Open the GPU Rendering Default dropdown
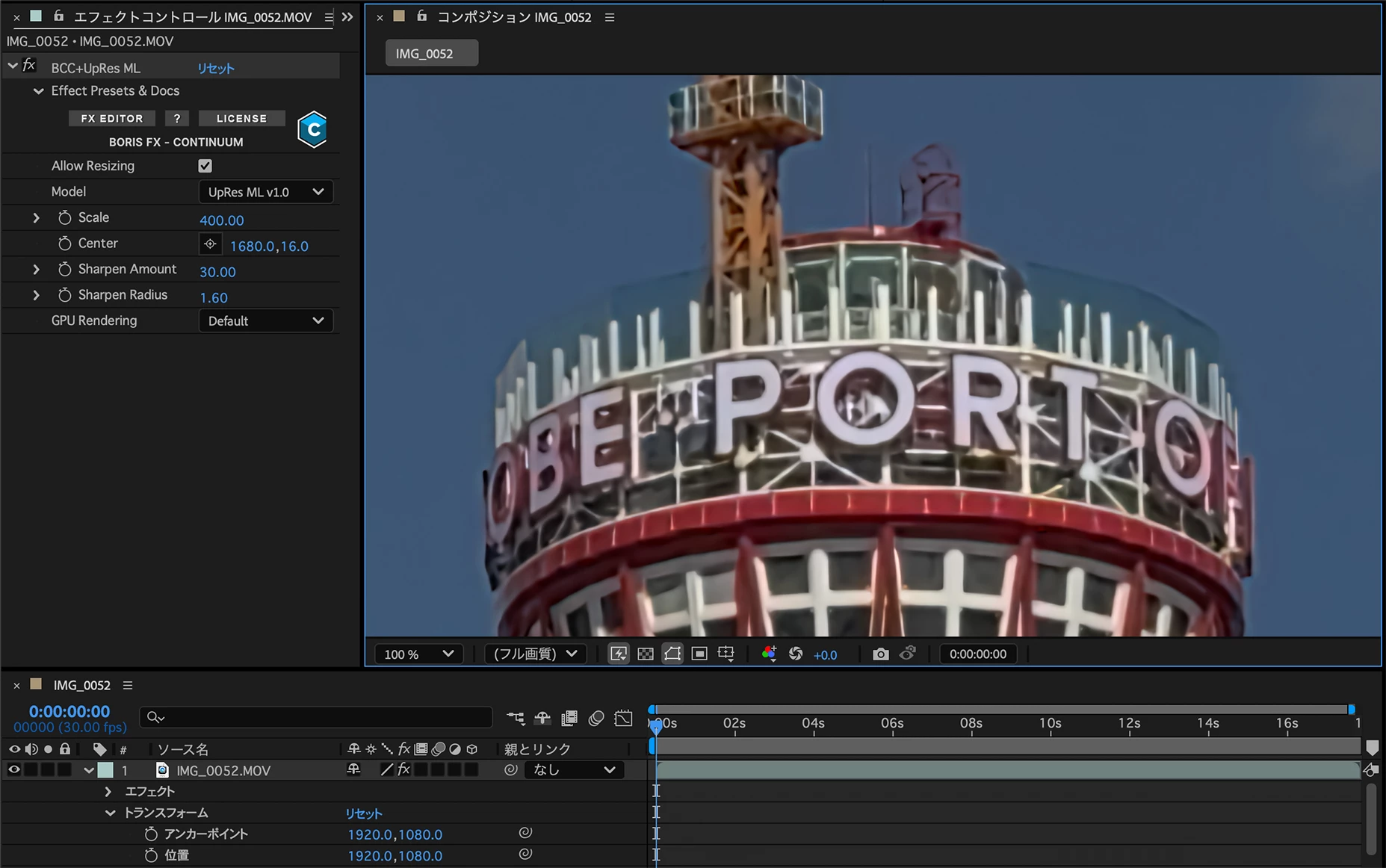 [265, 321]
